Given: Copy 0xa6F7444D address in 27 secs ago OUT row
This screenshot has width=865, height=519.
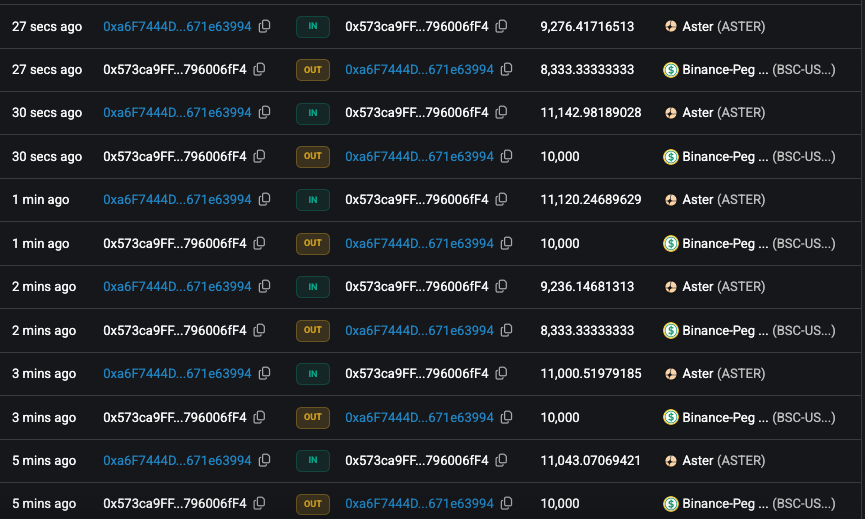Looking at the screenshot, I should pos(506,69).
